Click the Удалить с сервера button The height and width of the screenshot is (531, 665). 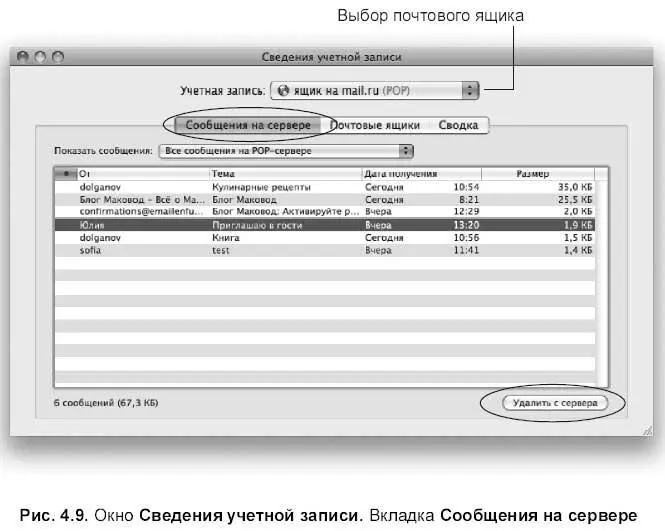coord(555,402)
